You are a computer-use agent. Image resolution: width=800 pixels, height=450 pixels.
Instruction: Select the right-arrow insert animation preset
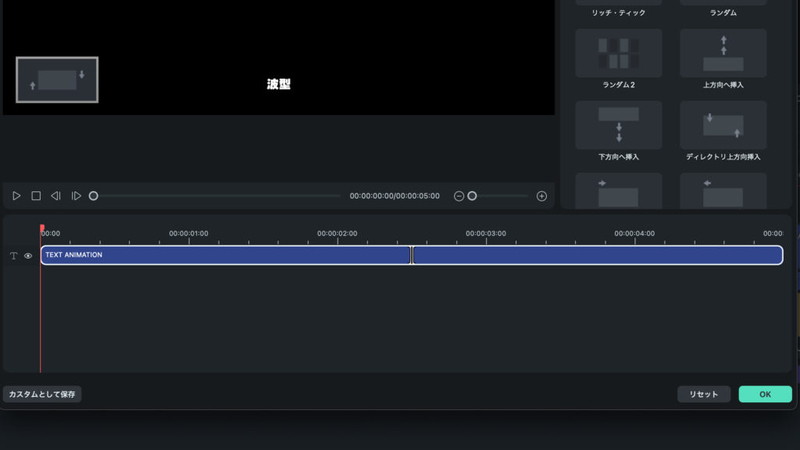coord(618,191)
